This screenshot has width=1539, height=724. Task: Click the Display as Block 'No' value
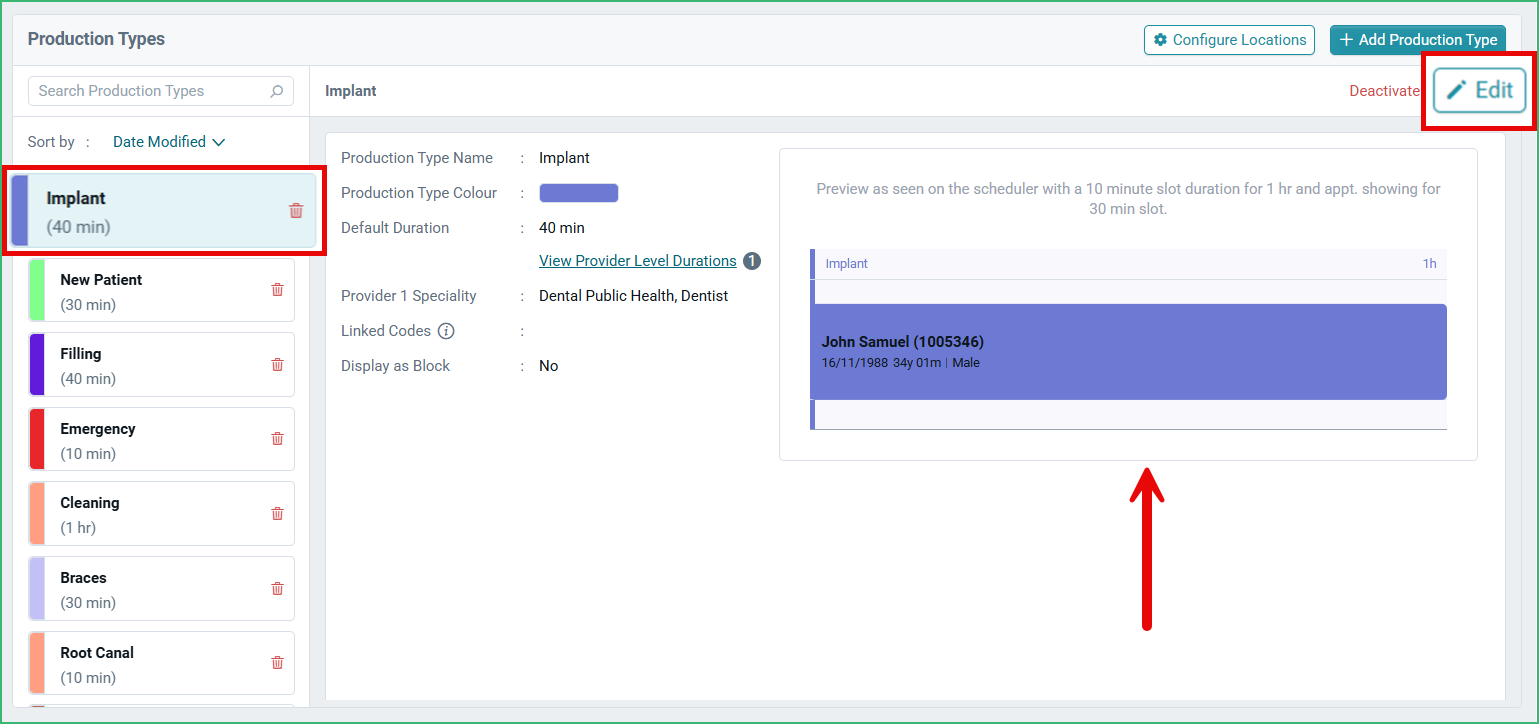pyautogui.click(x=549, y=366)
